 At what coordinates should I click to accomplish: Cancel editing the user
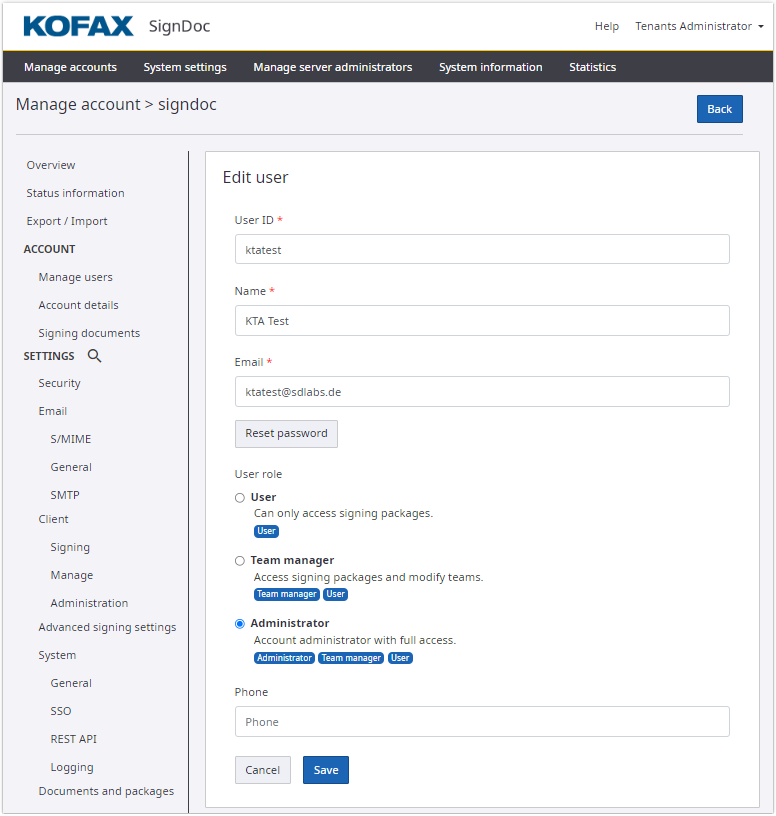(263, 770)
